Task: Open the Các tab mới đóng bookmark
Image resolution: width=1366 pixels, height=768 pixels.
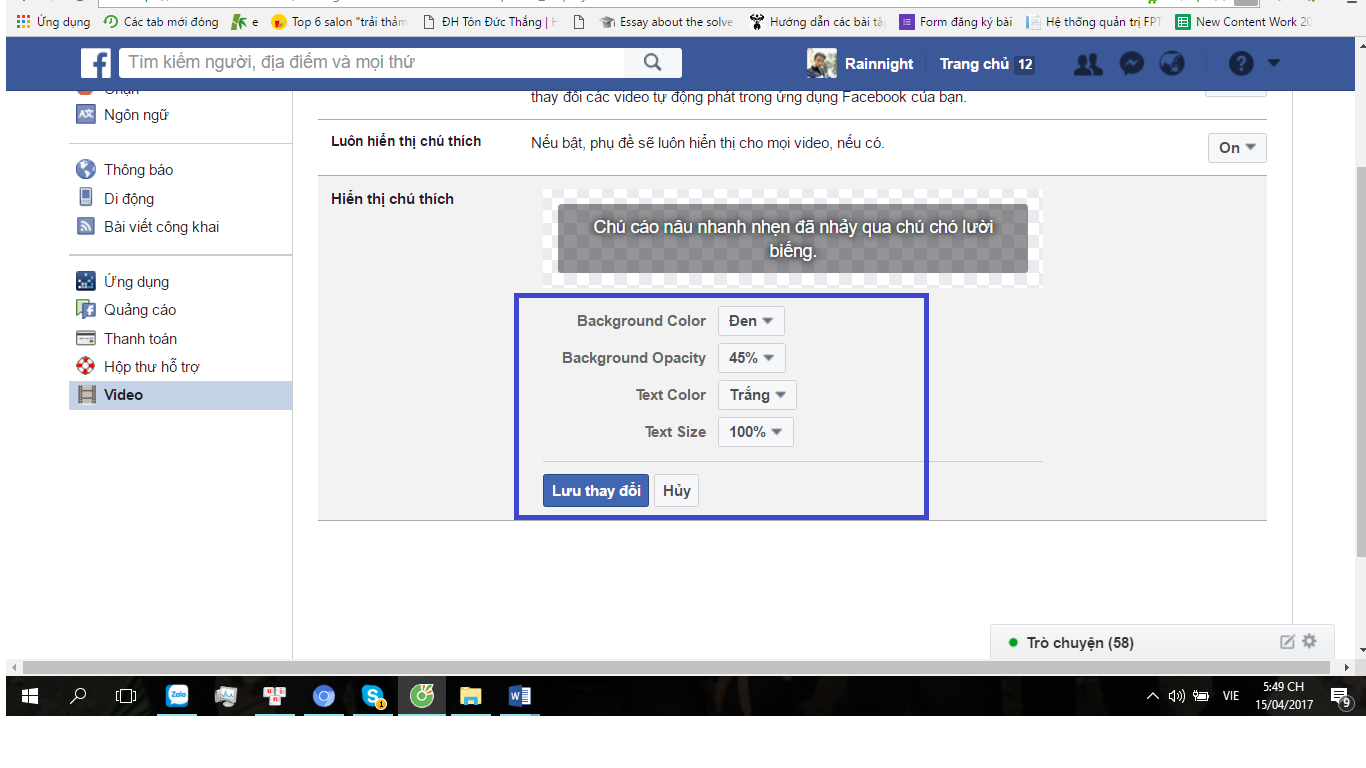Action: (x=160, y=21)
